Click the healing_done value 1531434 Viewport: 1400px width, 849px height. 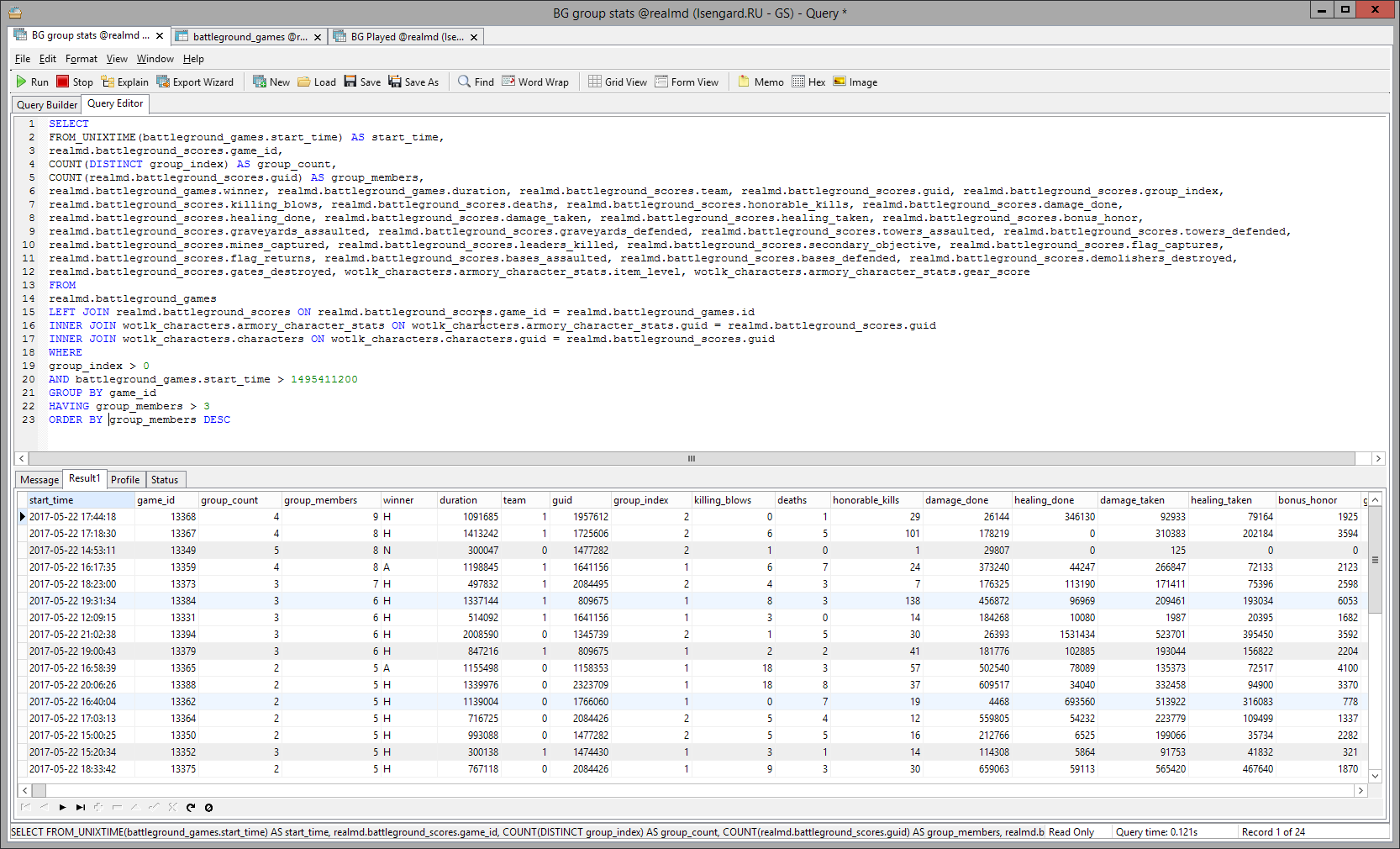click(1055, 635)
